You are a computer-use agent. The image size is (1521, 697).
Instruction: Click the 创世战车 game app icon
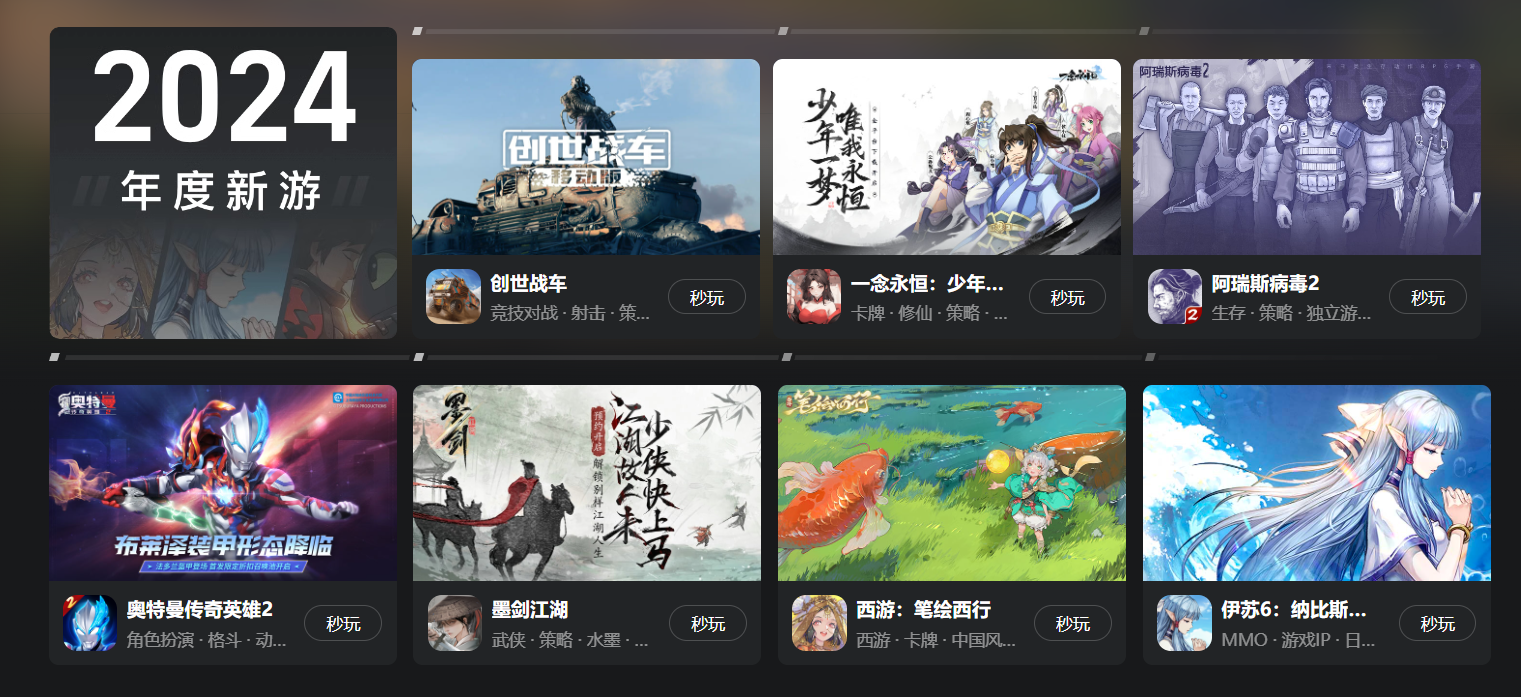453,297
